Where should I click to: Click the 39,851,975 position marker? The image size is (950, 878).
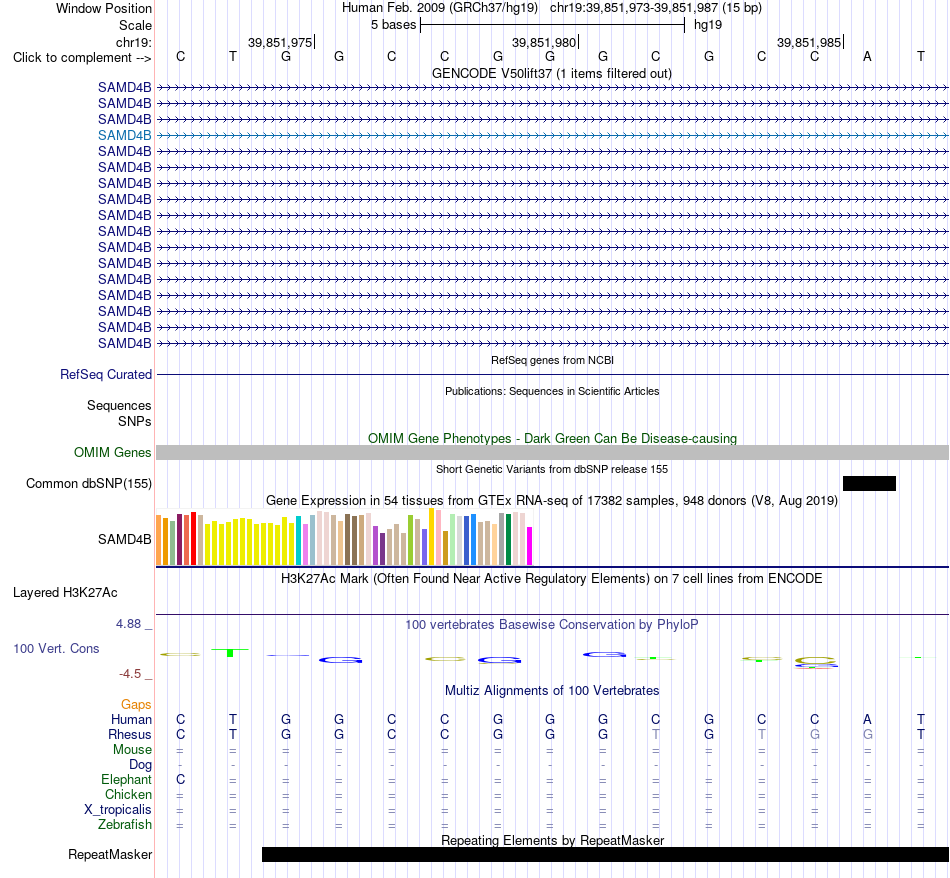280,42
